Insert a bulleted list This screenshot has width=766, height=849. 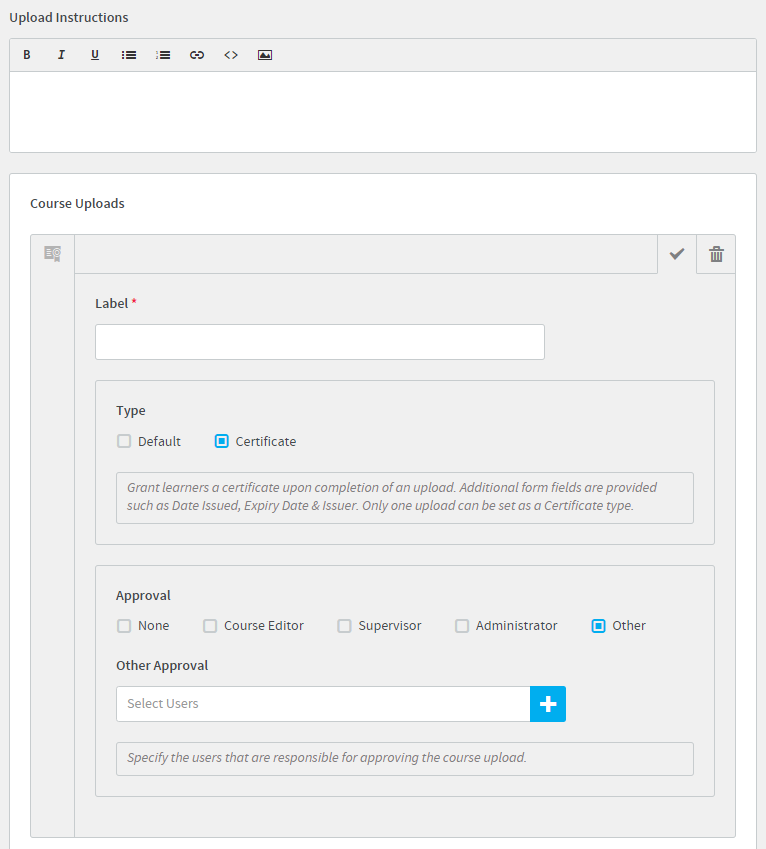click(x=129, y=55)
